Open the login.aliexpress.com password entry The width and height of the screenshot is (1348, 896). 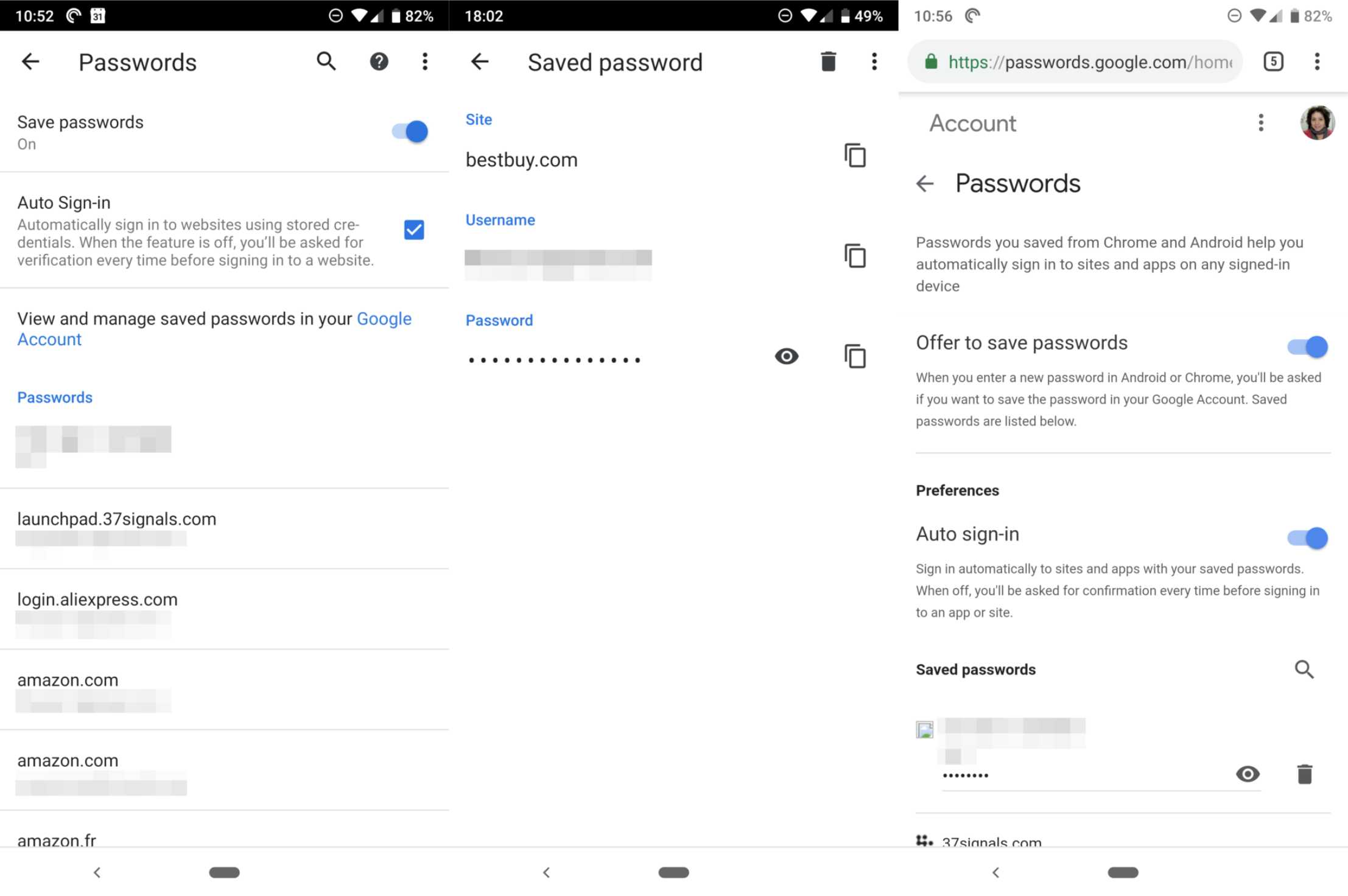pyautogui.click(x=225, y=609)
